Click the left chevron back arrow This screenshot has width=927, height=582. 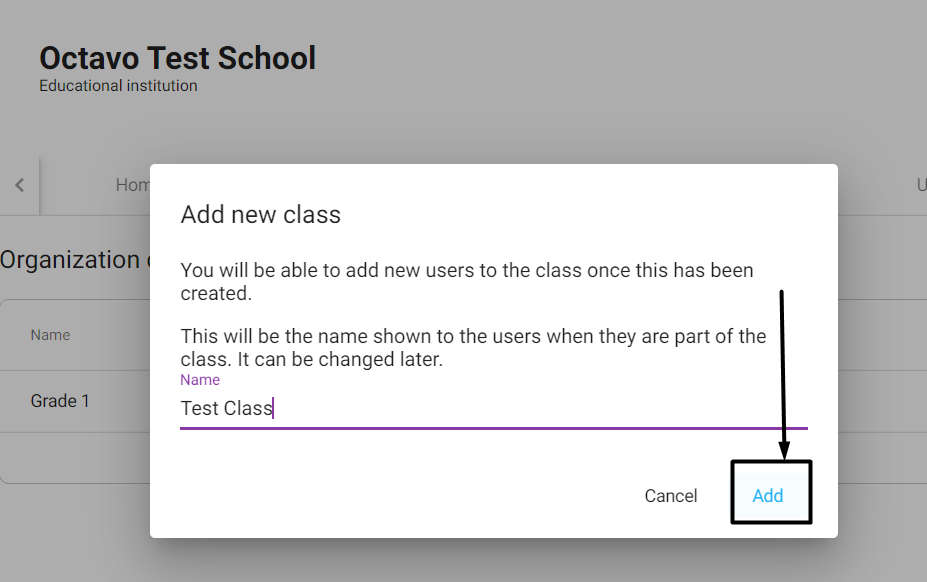tap(20, 185)
